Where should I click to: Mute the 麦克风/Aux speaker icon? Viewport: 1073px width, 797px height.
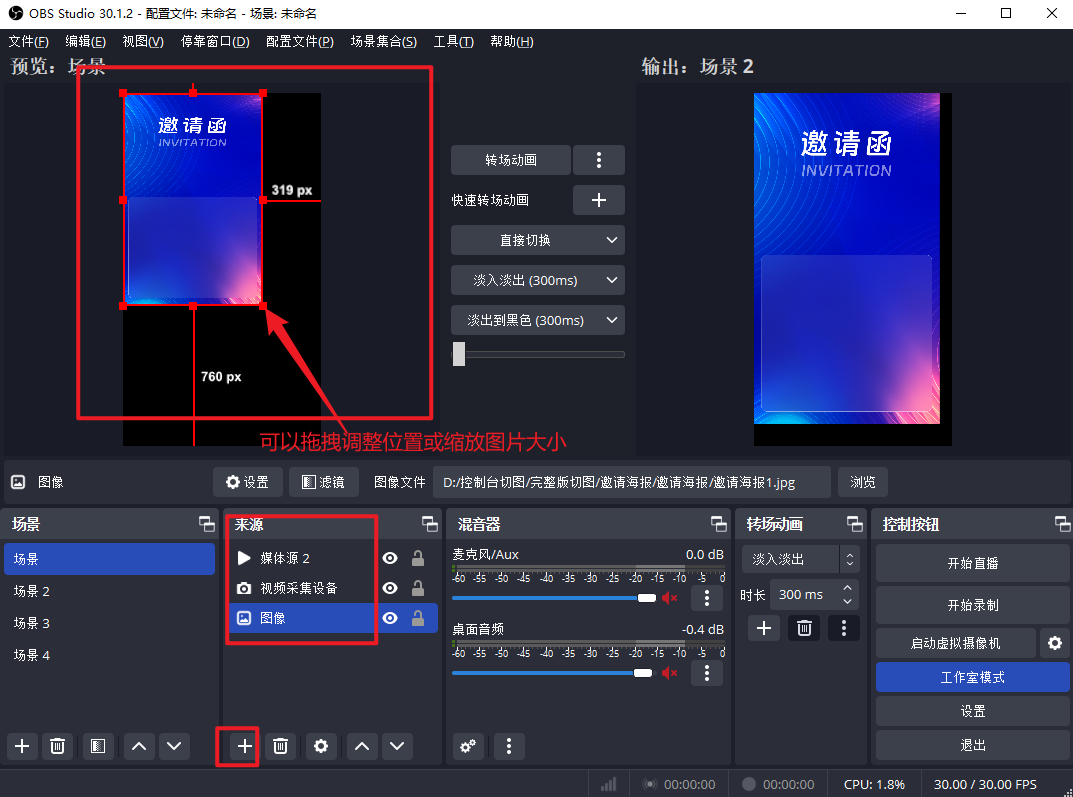tap(670, 598)
